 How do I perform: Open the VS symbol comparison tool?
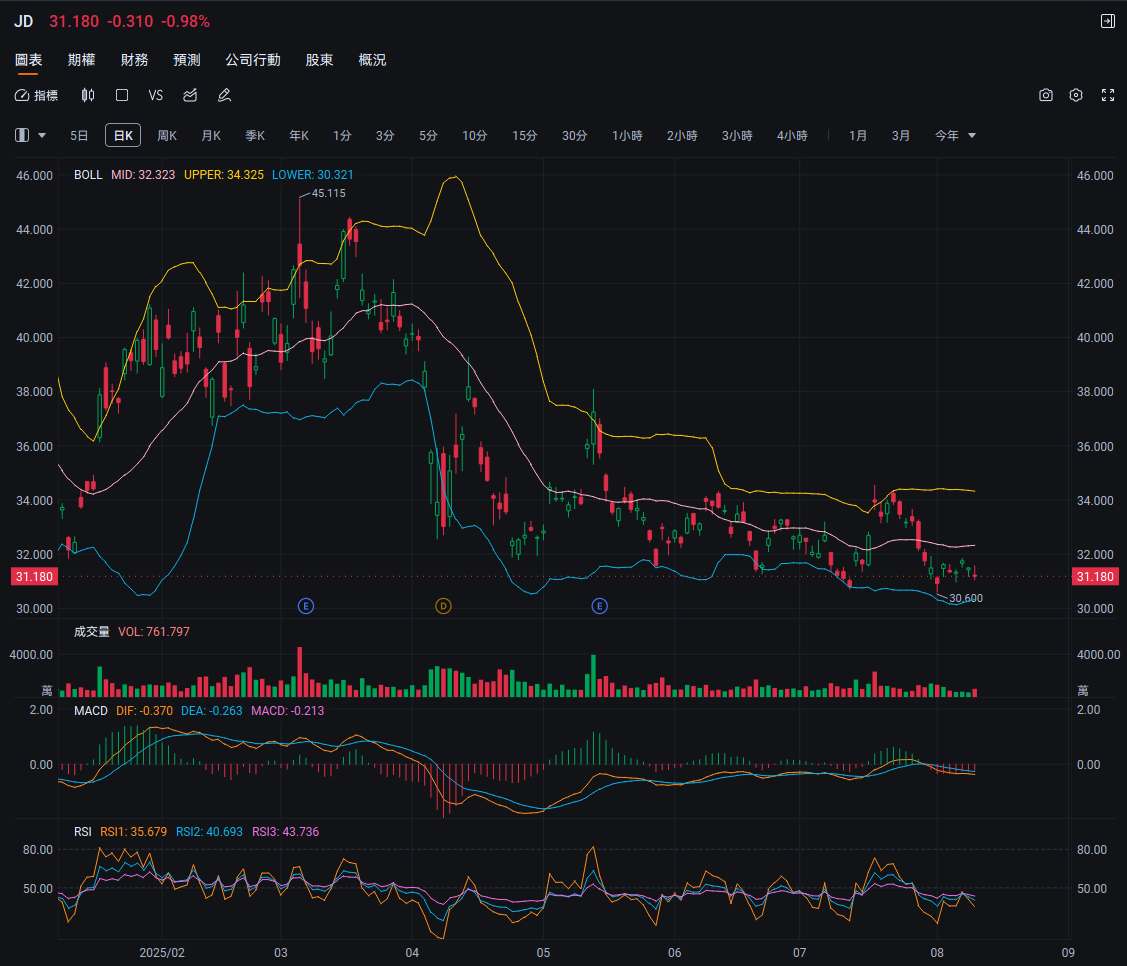[x=155, y=95]
